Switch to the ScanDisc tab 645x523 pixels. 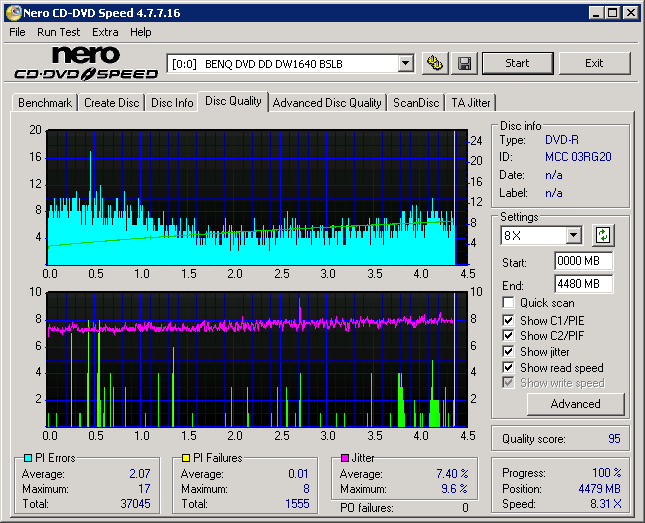click(x=416, y=102)
